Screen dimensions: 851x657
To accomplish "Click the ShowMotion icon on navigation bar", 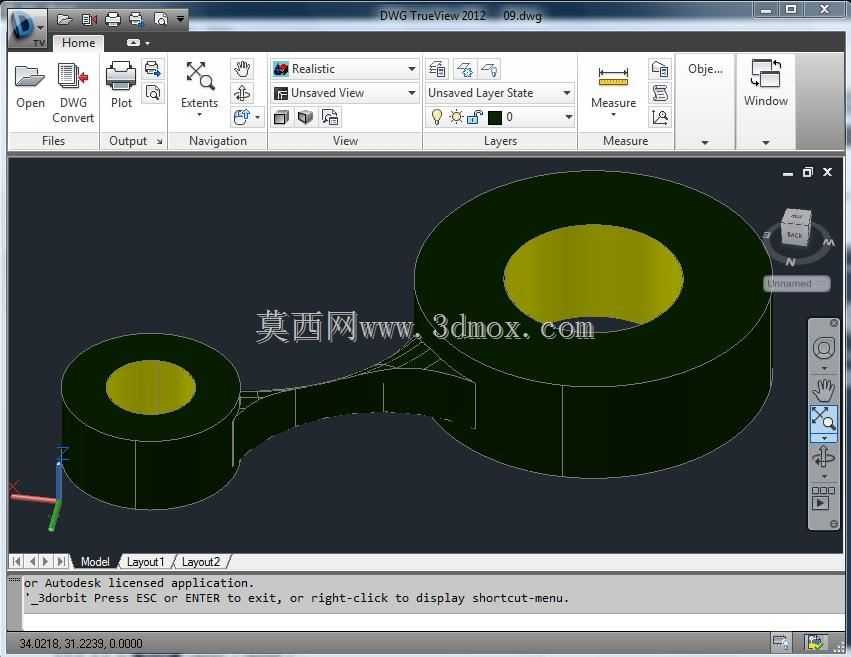I will tap(823, 498).
